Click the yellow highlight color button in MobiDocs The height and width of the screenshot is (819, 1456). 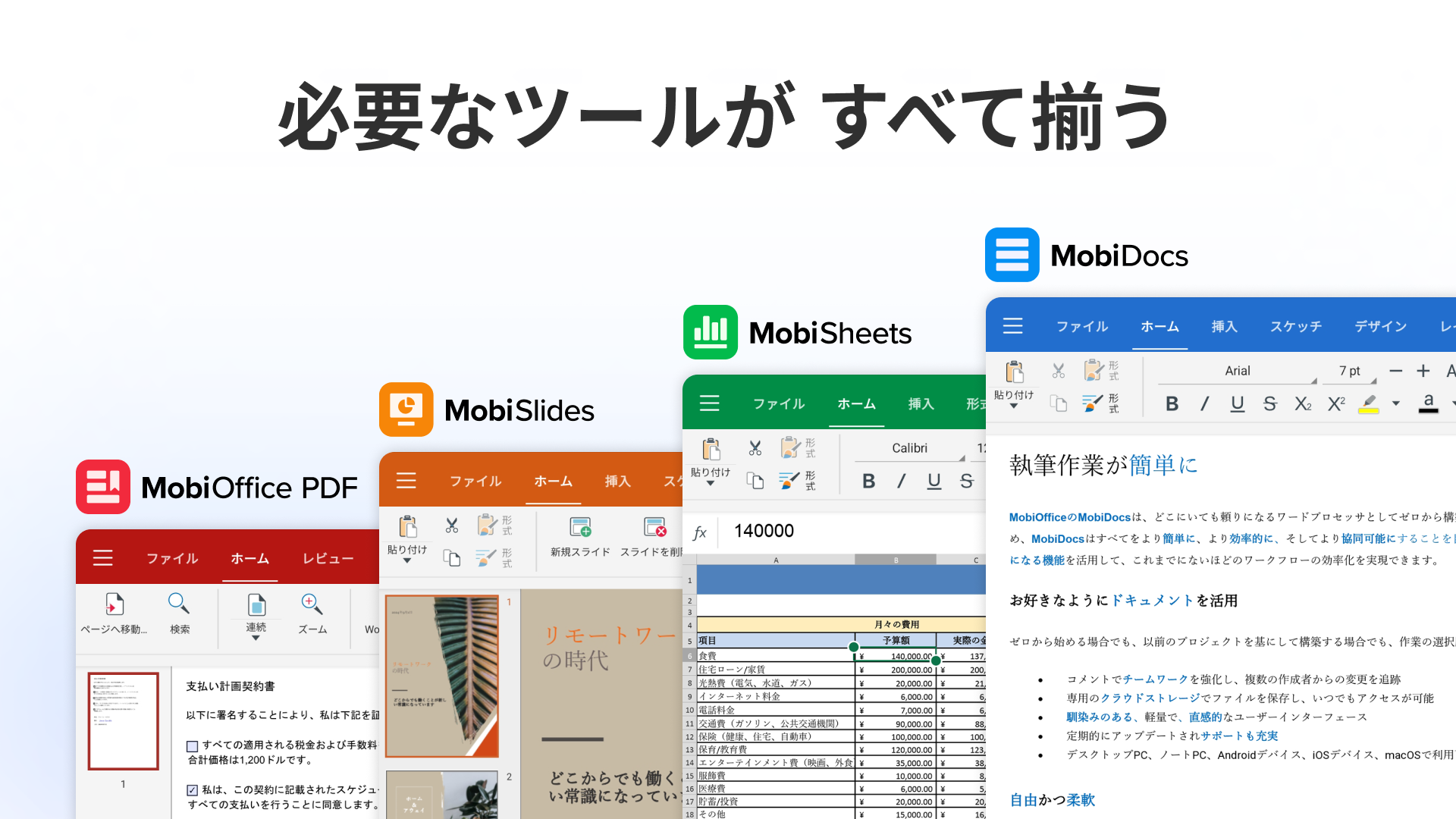tap(1368, 404)
